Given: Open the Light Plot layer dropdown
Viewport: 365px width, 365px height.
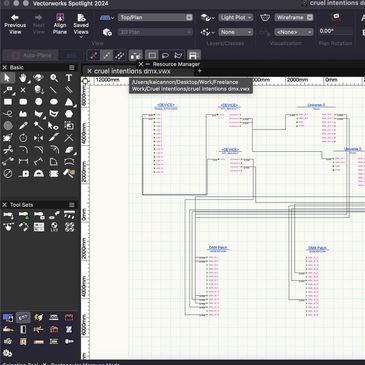Looking at the screenshot, I should (x=236, y=17).
